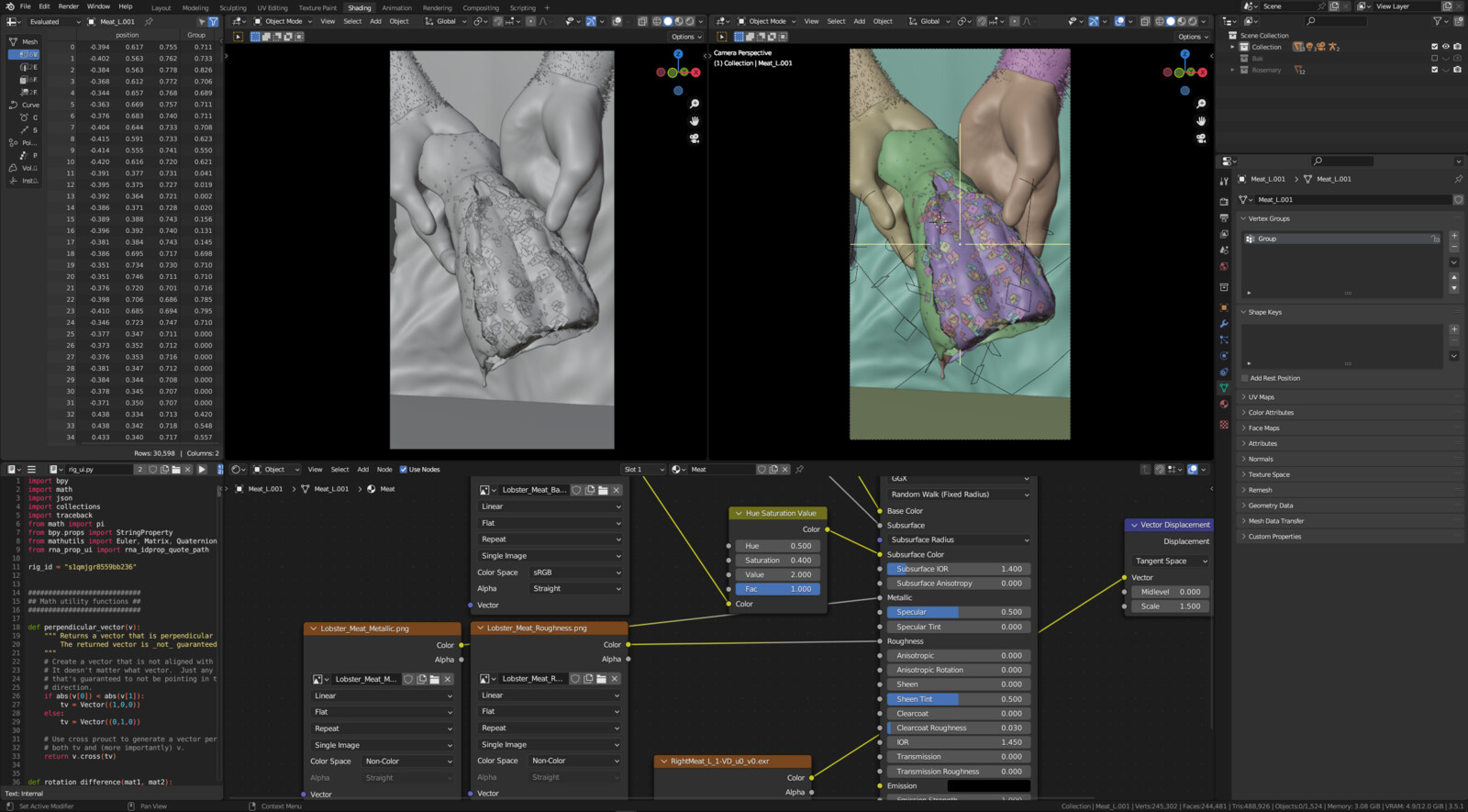The image size is (1468, 812).
Task: Open the Modifiers wrench properties tab
Action: pos(1224,324)
